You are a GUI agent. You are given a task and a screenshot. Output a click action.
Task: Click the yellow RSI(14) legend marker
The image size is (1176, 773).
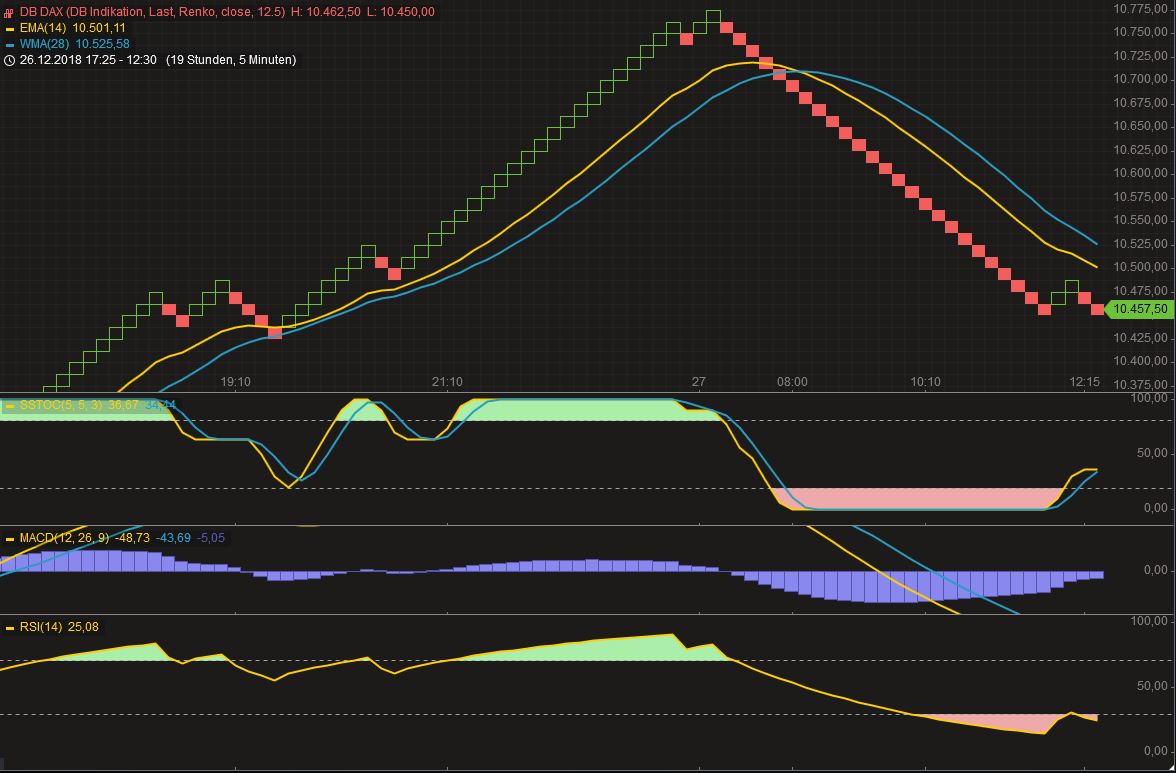click(9, 627)
